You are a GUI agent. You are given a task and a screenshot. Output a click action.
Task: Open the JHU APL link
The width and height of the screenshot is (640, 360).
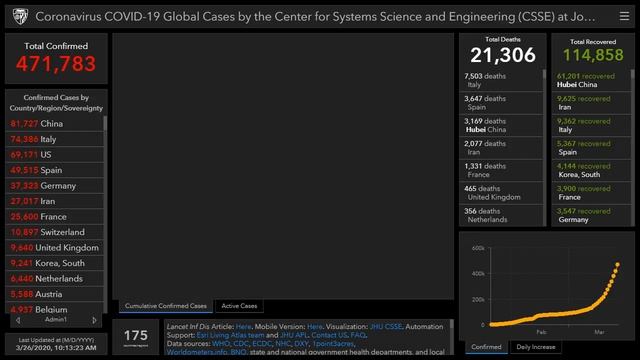[293, 335]
